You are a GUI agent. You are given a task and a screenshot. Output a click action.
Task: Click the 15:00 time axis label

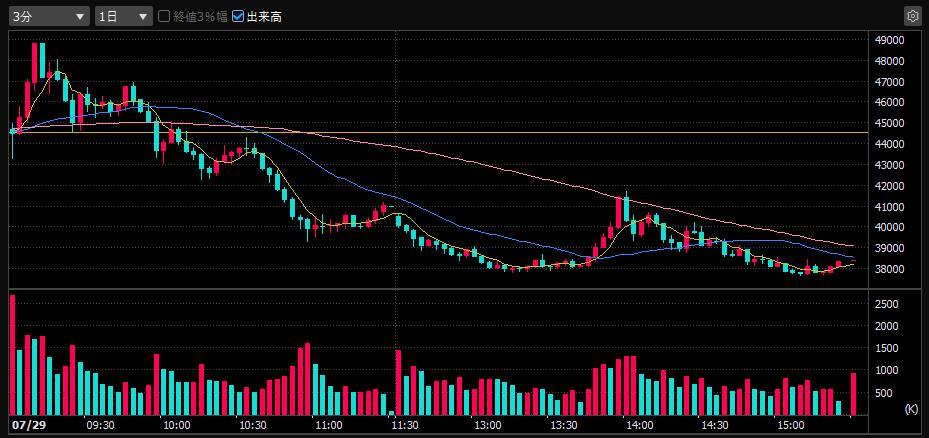pos(791,425)
